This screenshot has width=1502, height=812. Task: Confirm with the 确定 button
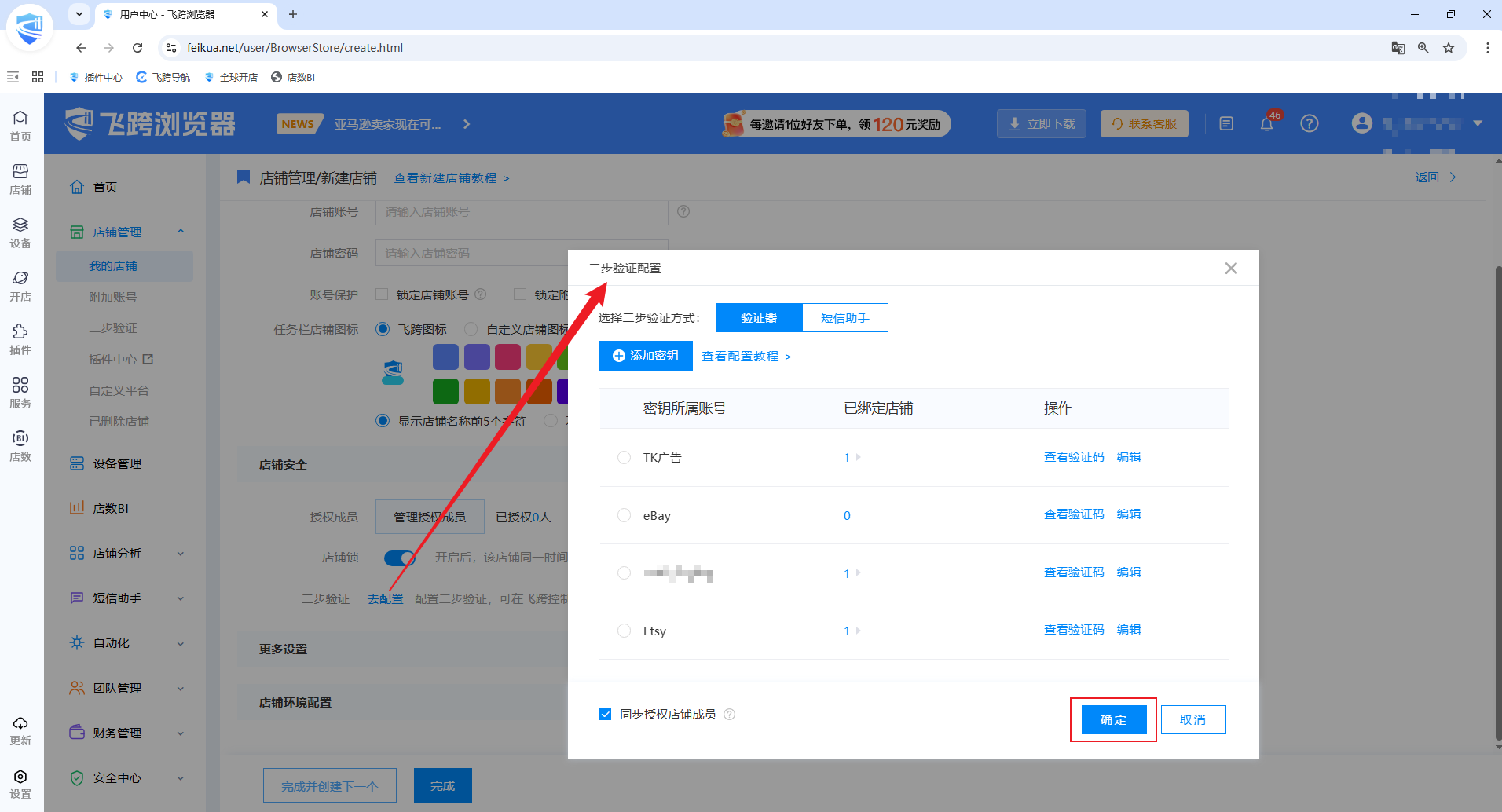click(x=1114, y=720)
